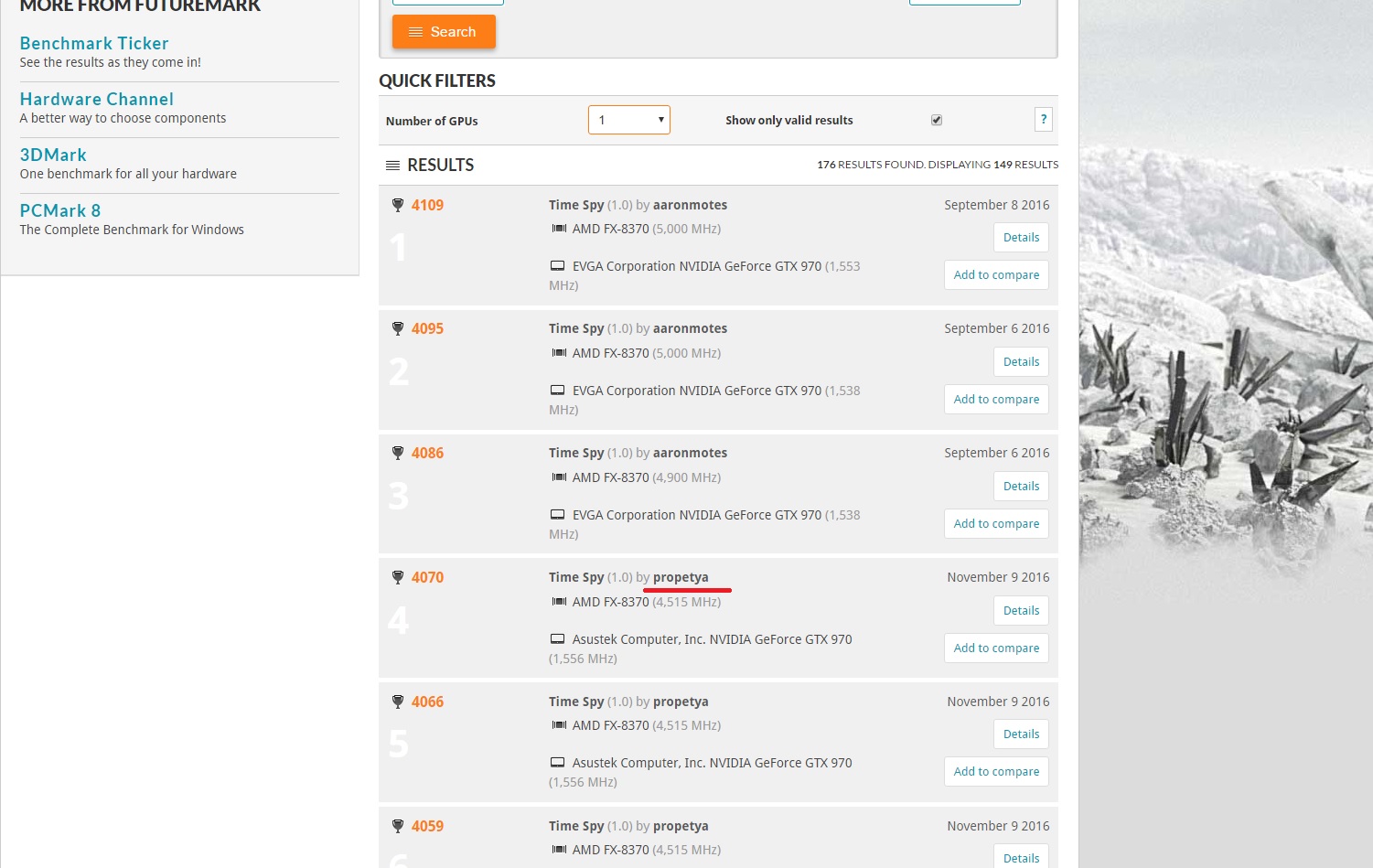The width and height of the screenshot is (1373, 868).
Task: Click CPU icon in score 4070 result
Action: point(559,602)
